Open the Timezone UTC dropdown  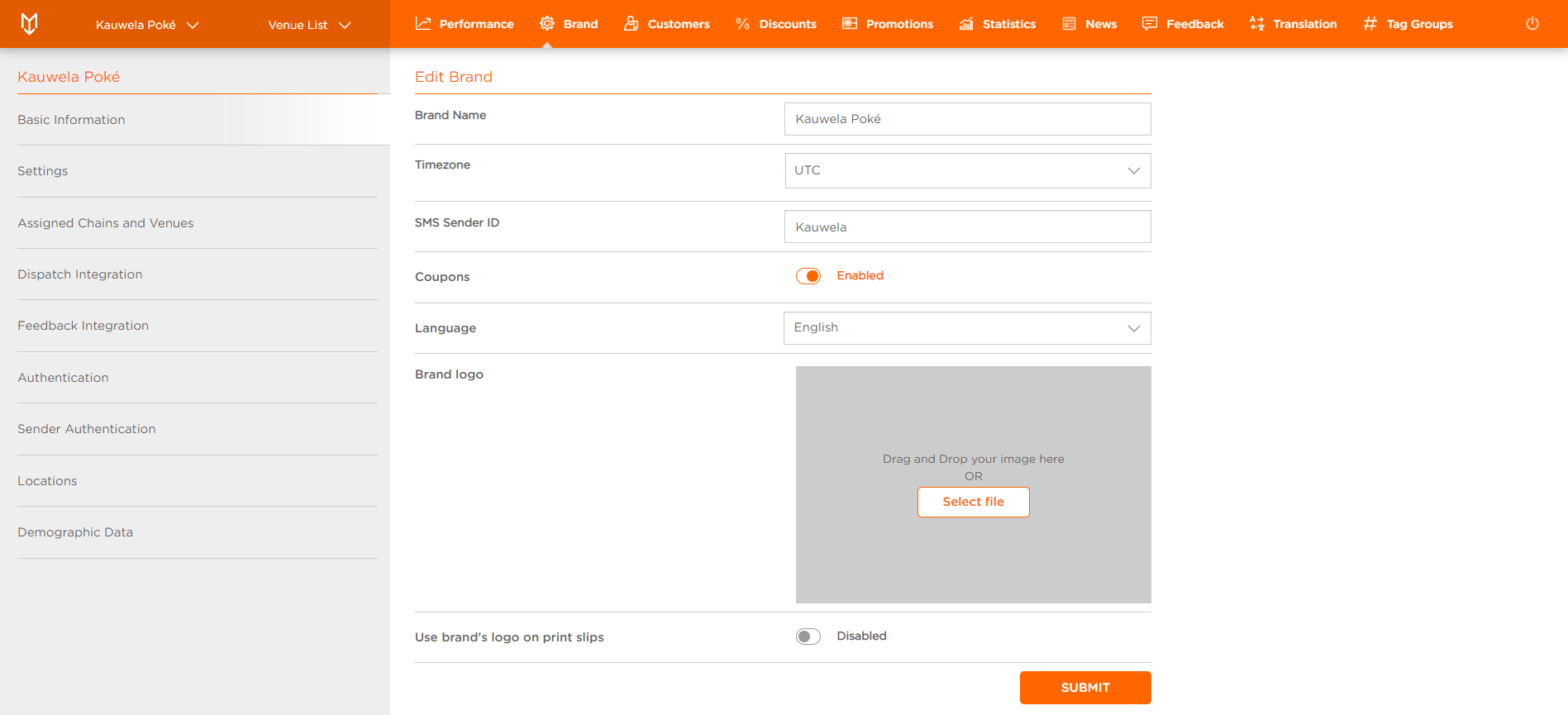tap(968, 170)
